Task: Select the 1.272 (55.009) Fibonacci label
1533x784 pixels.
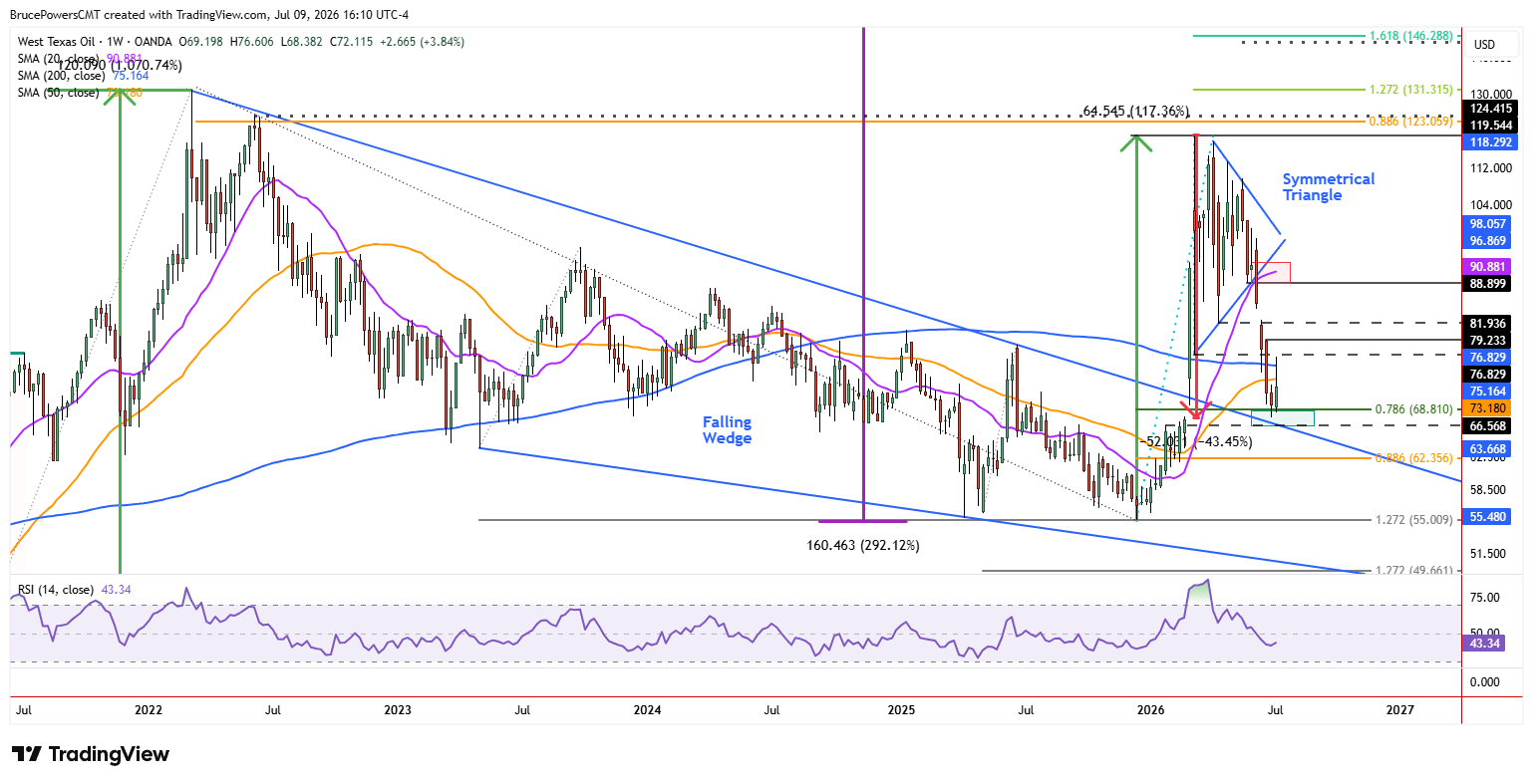Action: click(1412, 520)
